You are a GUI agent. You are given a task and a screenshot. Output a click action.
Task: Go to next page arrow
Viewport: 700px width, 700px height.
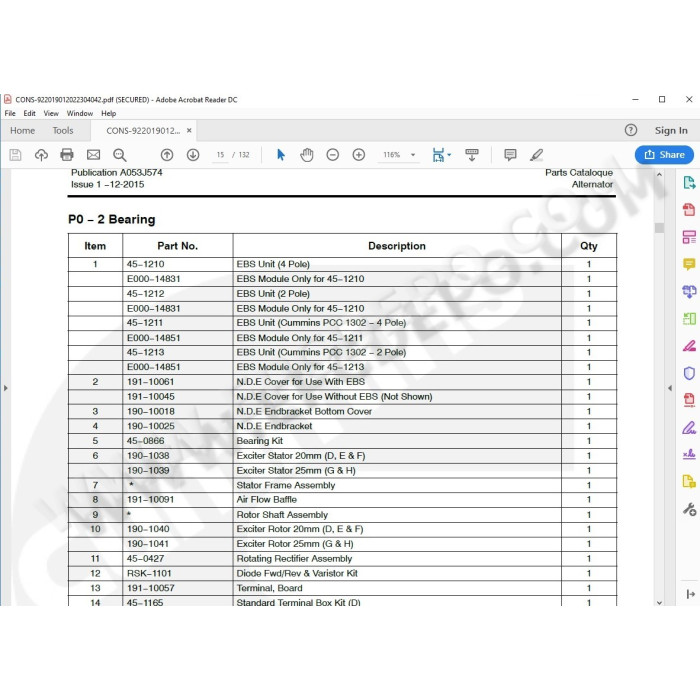pyautogui.click(x=193, y=155)
